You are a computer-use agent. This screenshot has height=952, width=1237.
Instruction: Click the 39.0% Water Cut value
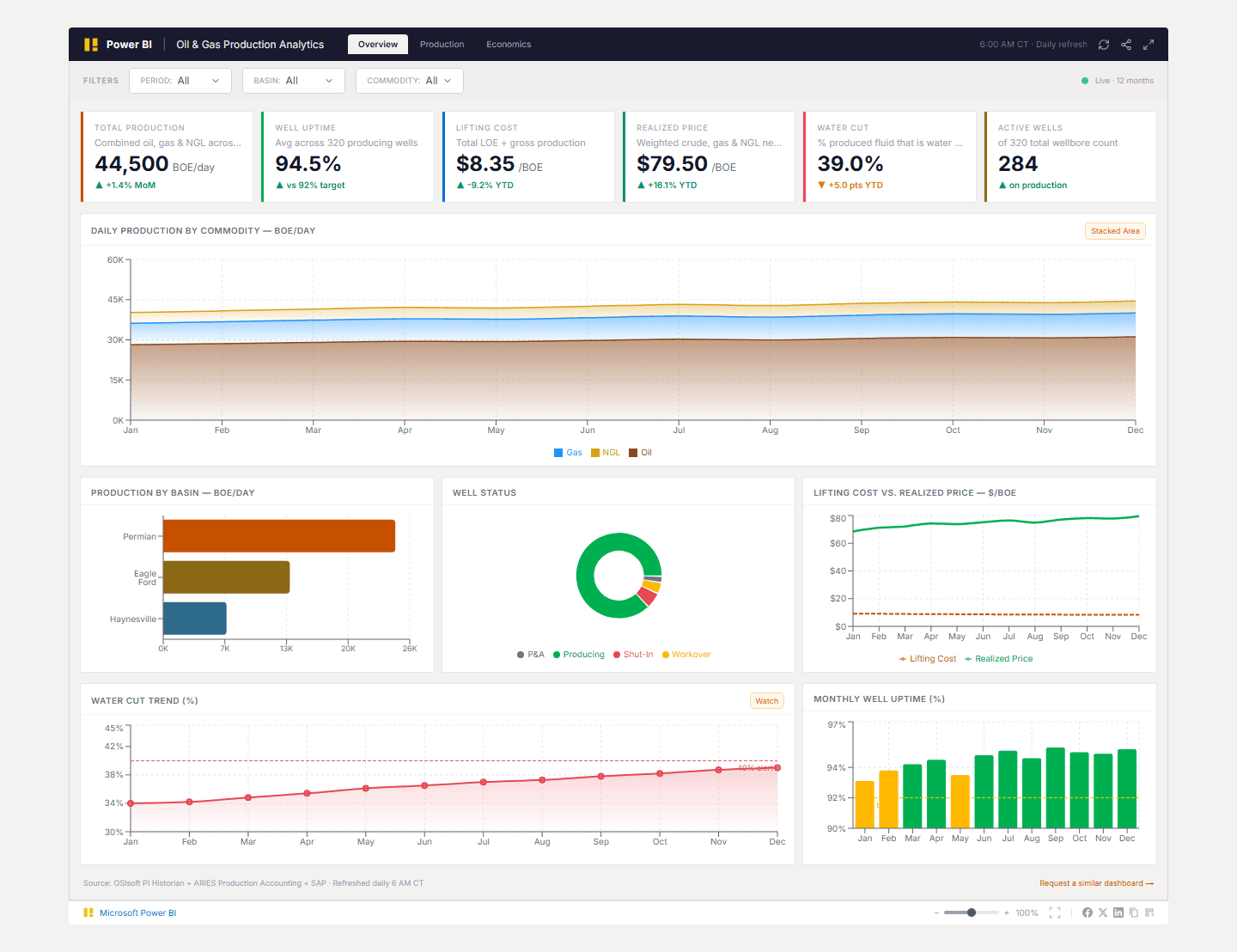point(850,164)
